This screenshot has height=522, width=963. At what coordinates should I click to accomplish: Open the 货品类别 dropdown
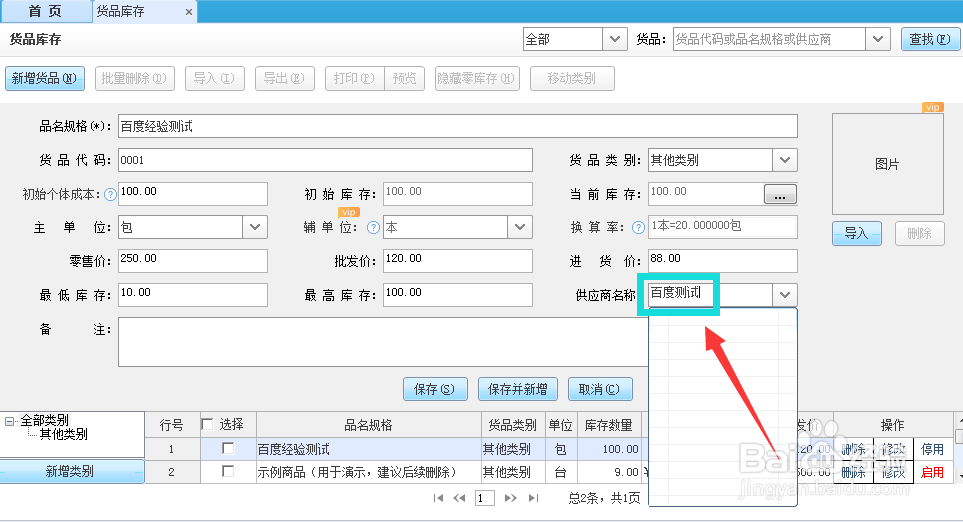tap(785, 160)
